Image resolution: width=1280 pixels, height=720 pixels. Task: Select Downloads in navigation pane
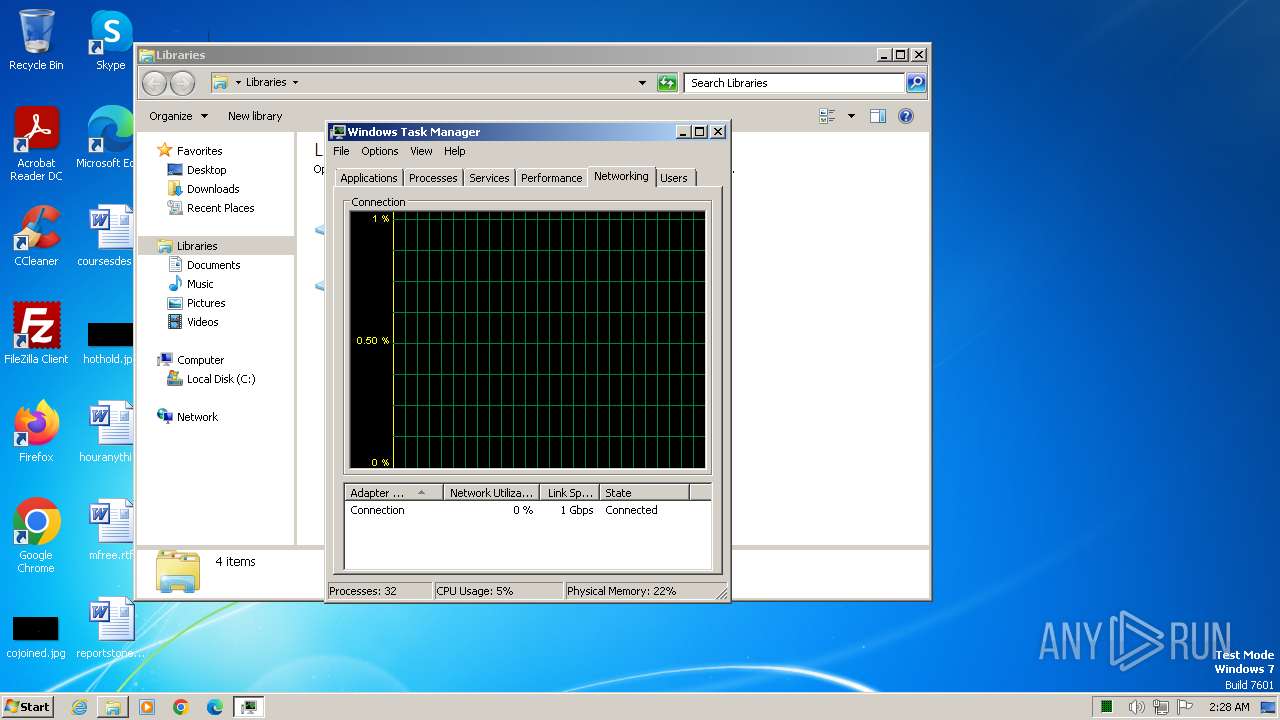click(213, 189)
